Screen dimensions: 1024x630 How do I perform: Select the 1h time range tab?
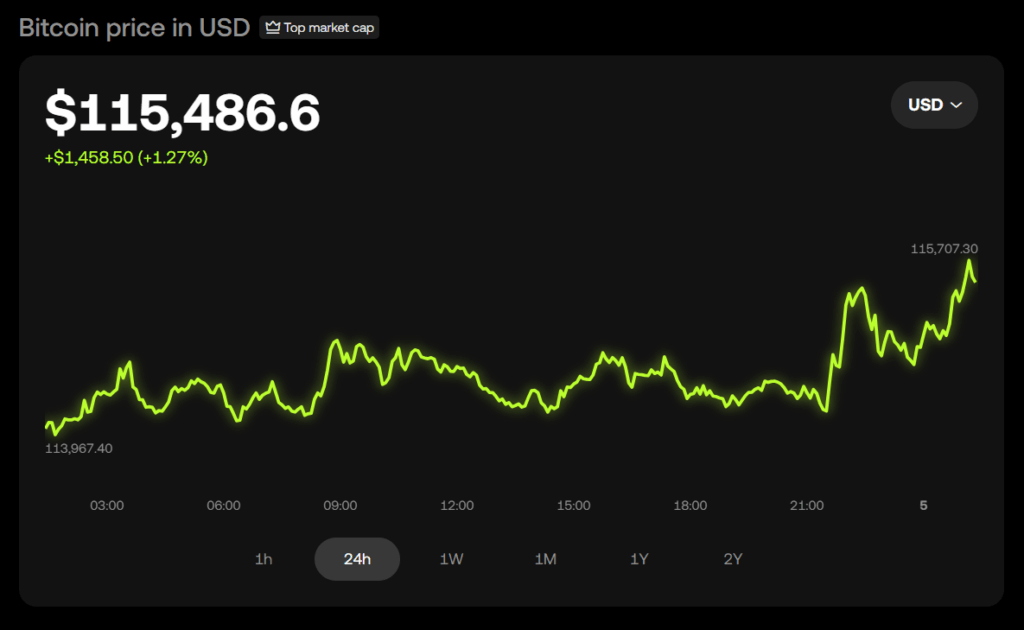[263, 559]
